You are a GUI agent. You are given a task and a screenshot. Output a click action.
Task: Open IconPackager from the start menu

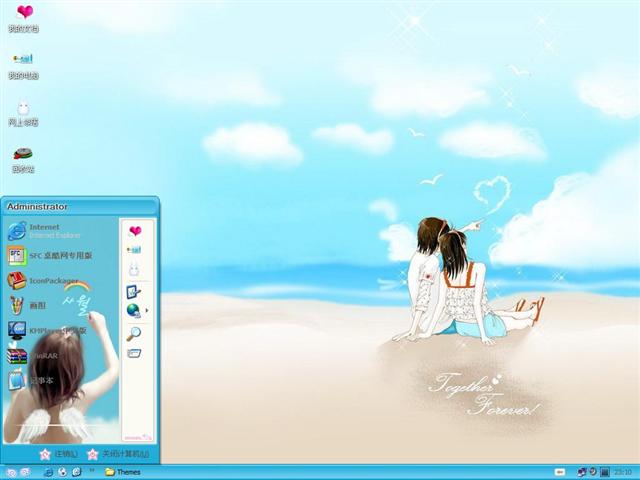(x=43, y=281)
